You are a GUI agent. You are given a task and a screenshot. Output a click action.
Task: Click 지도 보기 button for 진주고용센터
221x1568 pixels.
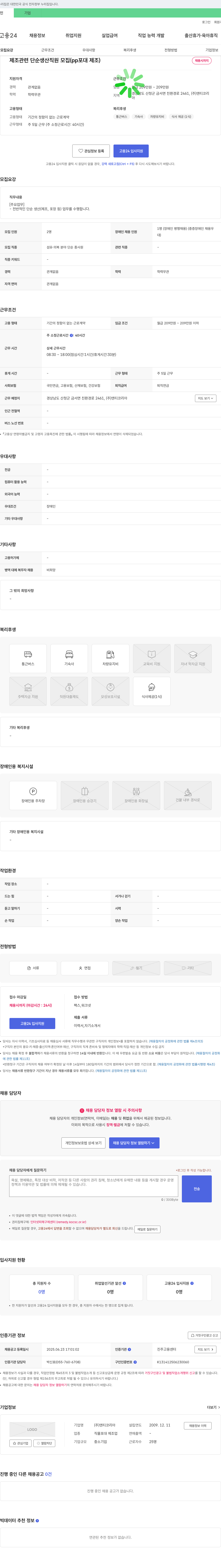(205, 1349)
